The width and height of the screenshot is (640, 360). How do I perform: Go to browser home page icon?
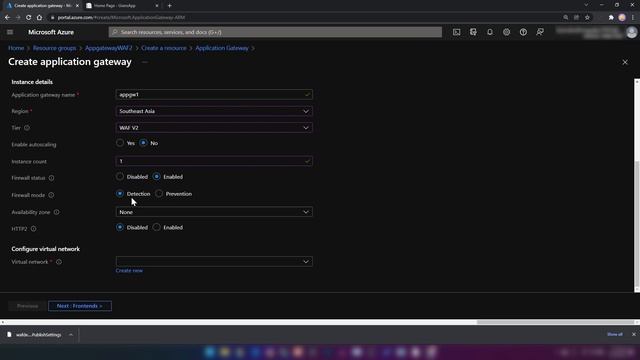(x=39, y=18)
